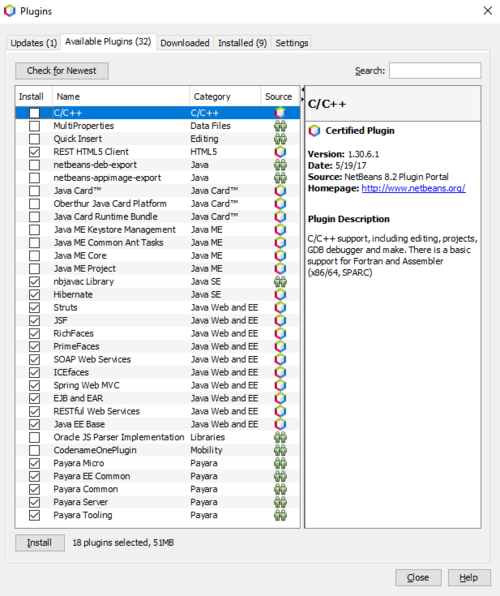500x596 pixels.
Task: Uncheck the Payara EE Common checkbox
Action: coord(34,476)
